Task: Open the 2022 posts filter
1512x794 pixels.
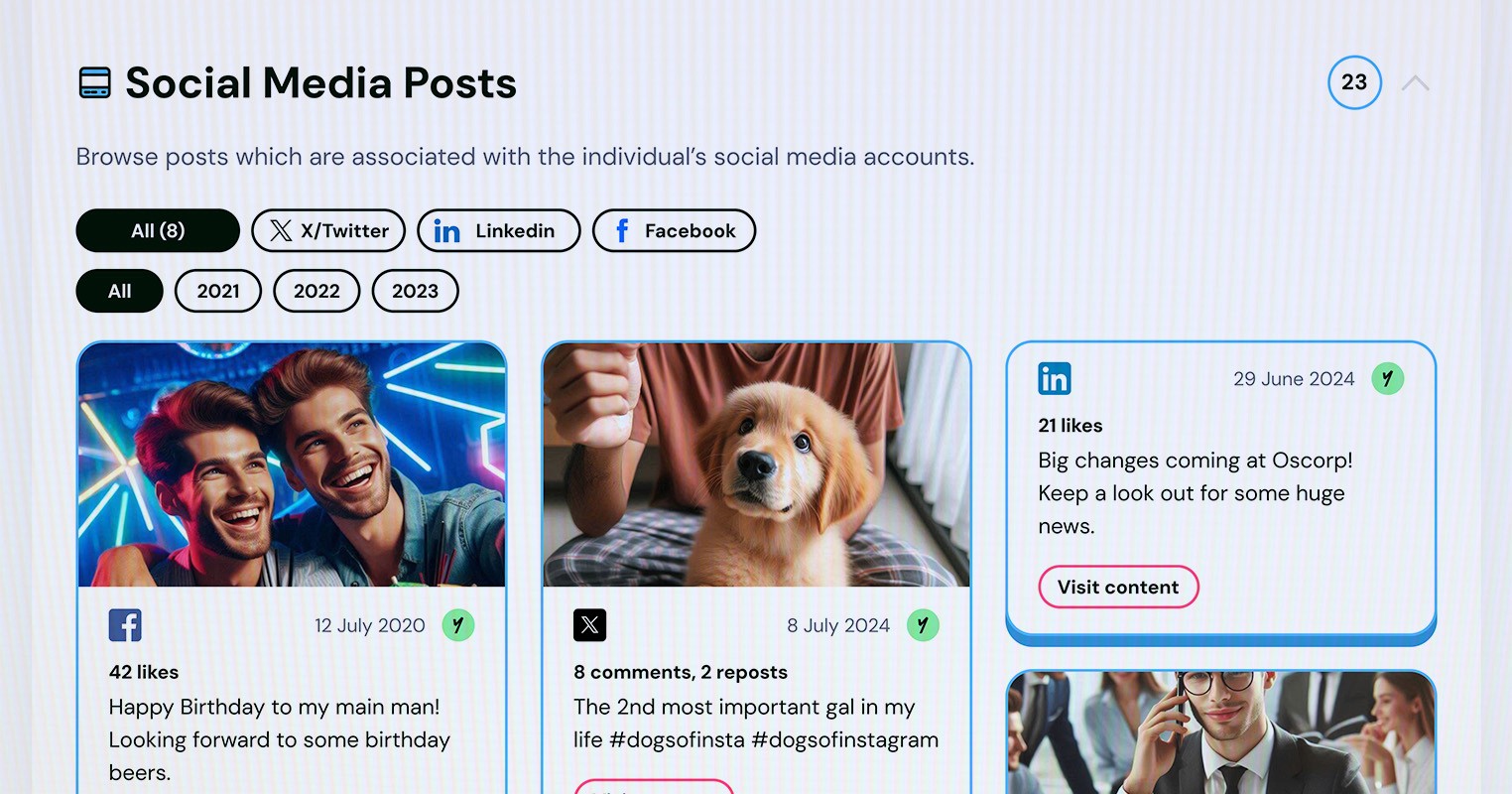Action: click(x=316, y=291)
